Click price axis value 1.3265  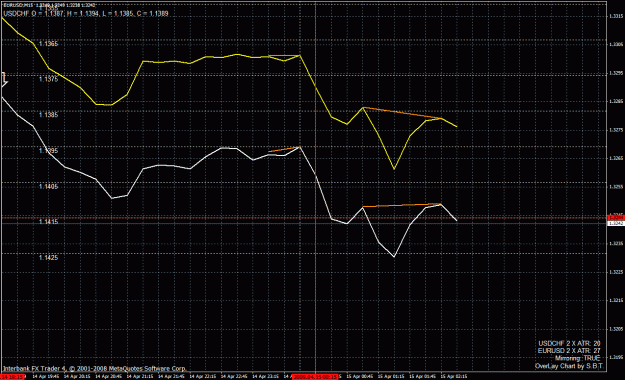tap(616, 158)
